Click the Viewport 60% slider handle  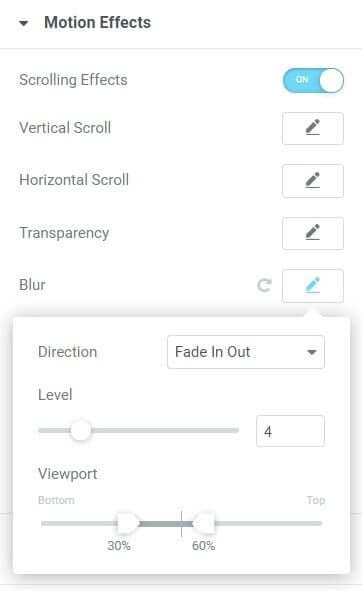pos(204,523)
